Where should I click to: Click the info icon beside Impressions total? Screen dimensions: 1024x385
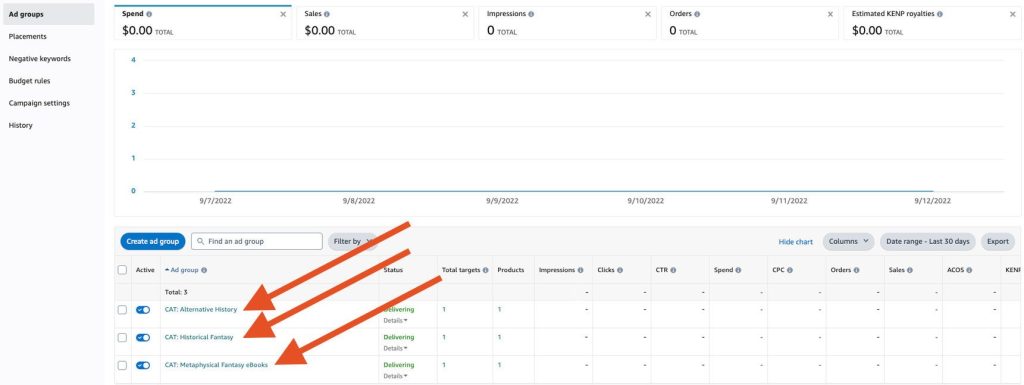tap(531, 14)
